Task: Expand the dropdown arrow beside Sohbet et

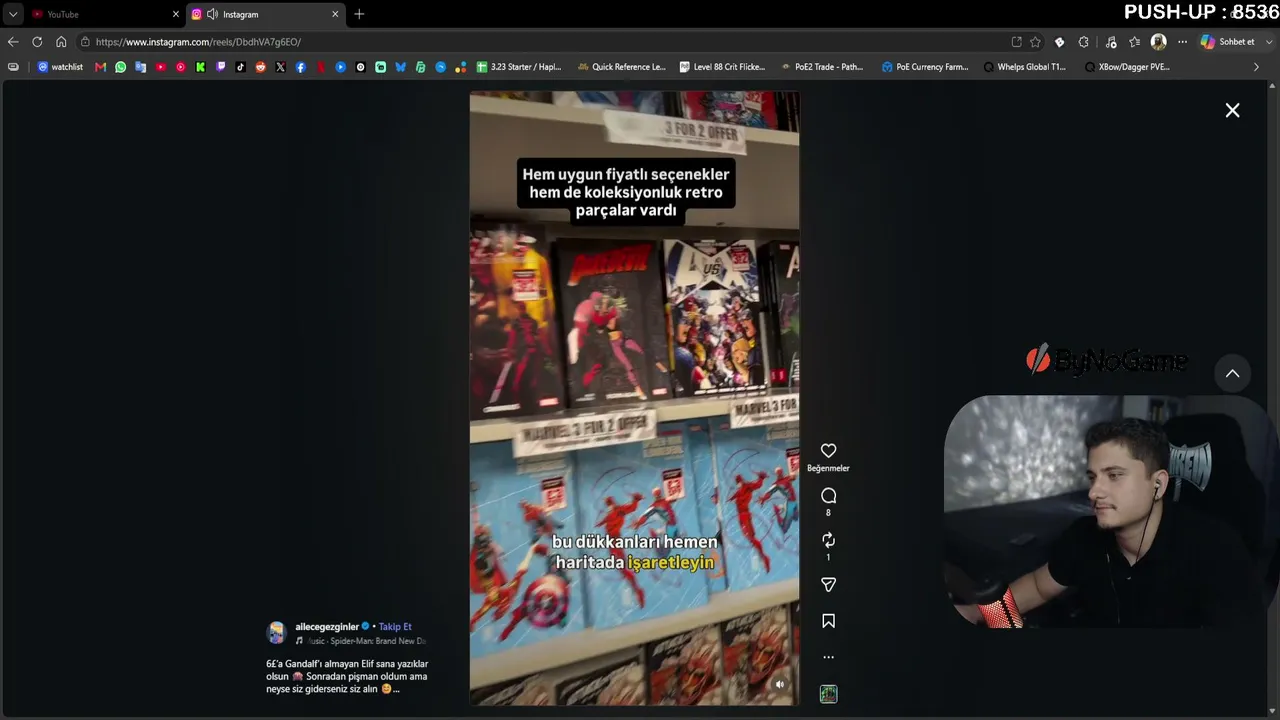Action: coord(1267,42)
